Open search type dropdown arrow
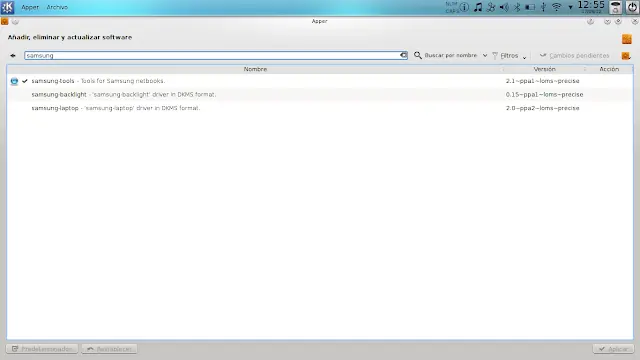The image size is (640, 360). coord(484,56)
